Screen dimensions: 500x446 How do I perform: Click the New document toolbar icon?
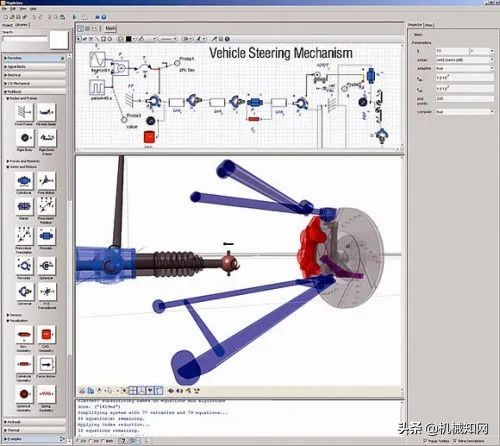pos(5,17)
